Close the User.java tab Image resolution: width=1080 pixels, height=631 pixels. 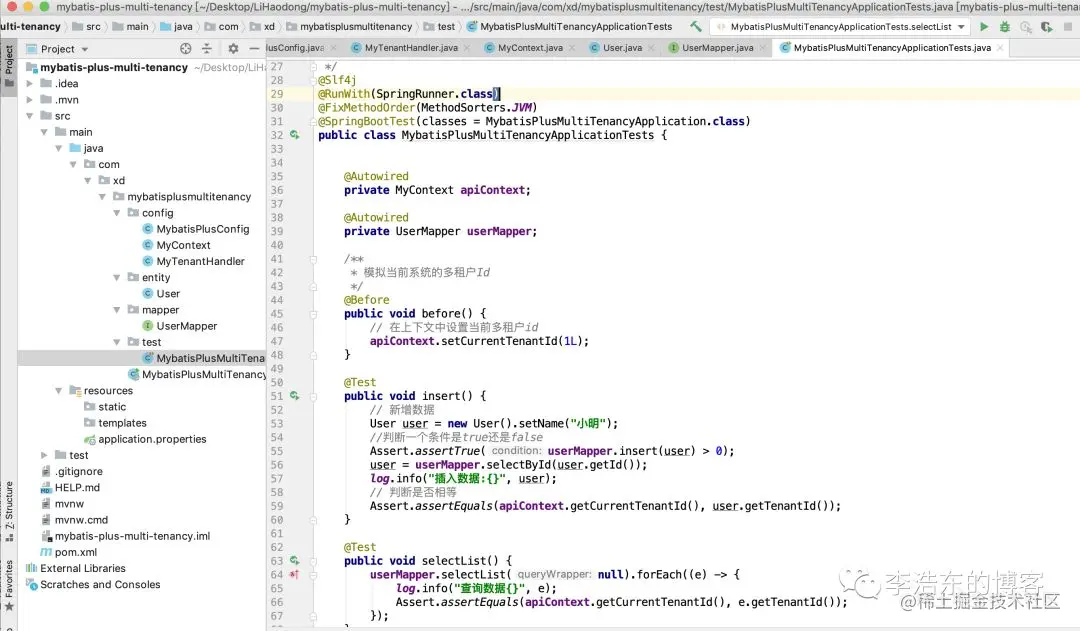[652, 48]
